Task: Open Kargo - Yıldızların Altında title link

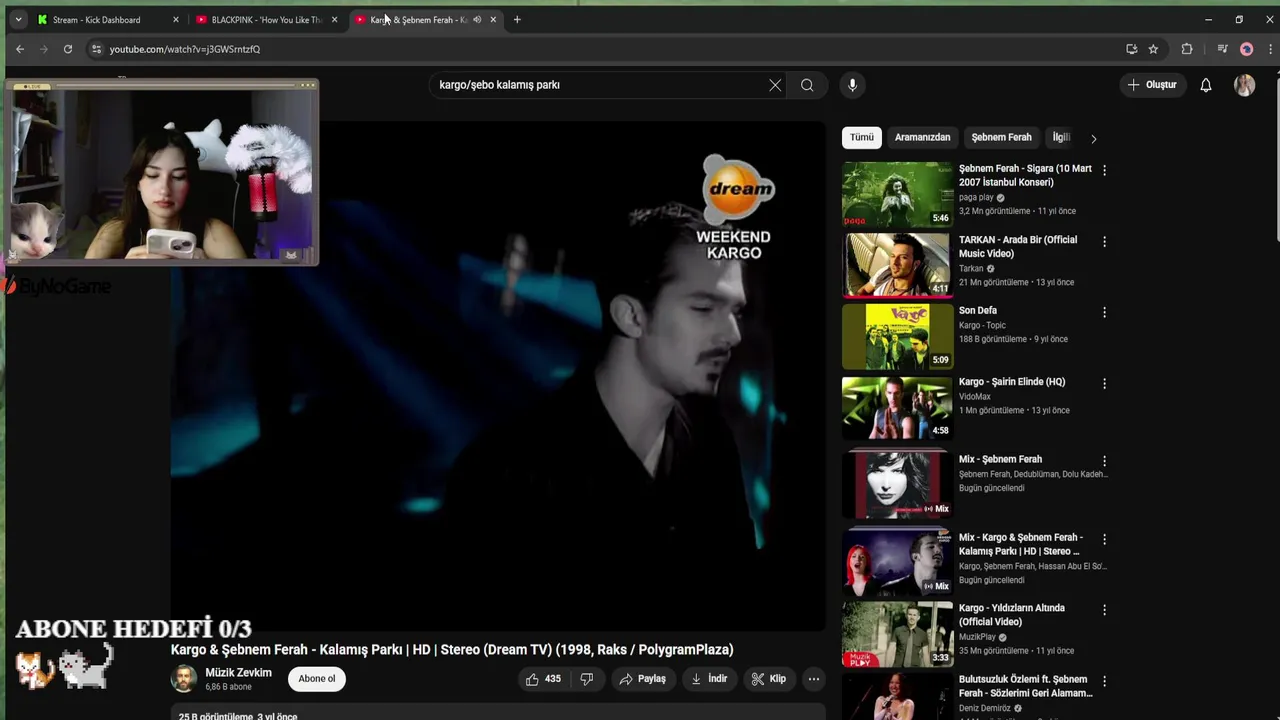Action: point(1012,615)
